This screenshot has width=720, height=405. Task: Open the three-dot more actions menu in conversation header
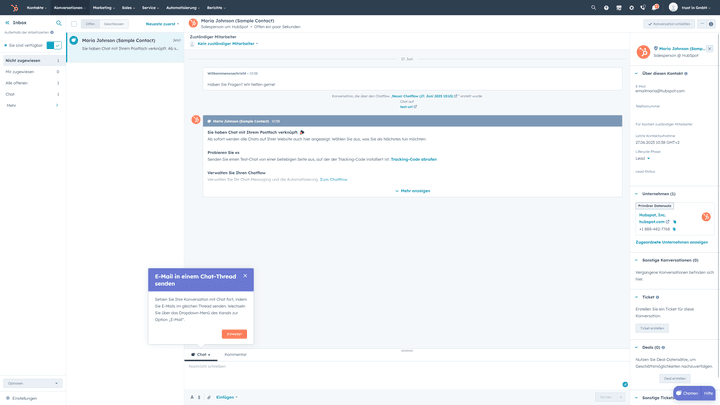point(702,24)
